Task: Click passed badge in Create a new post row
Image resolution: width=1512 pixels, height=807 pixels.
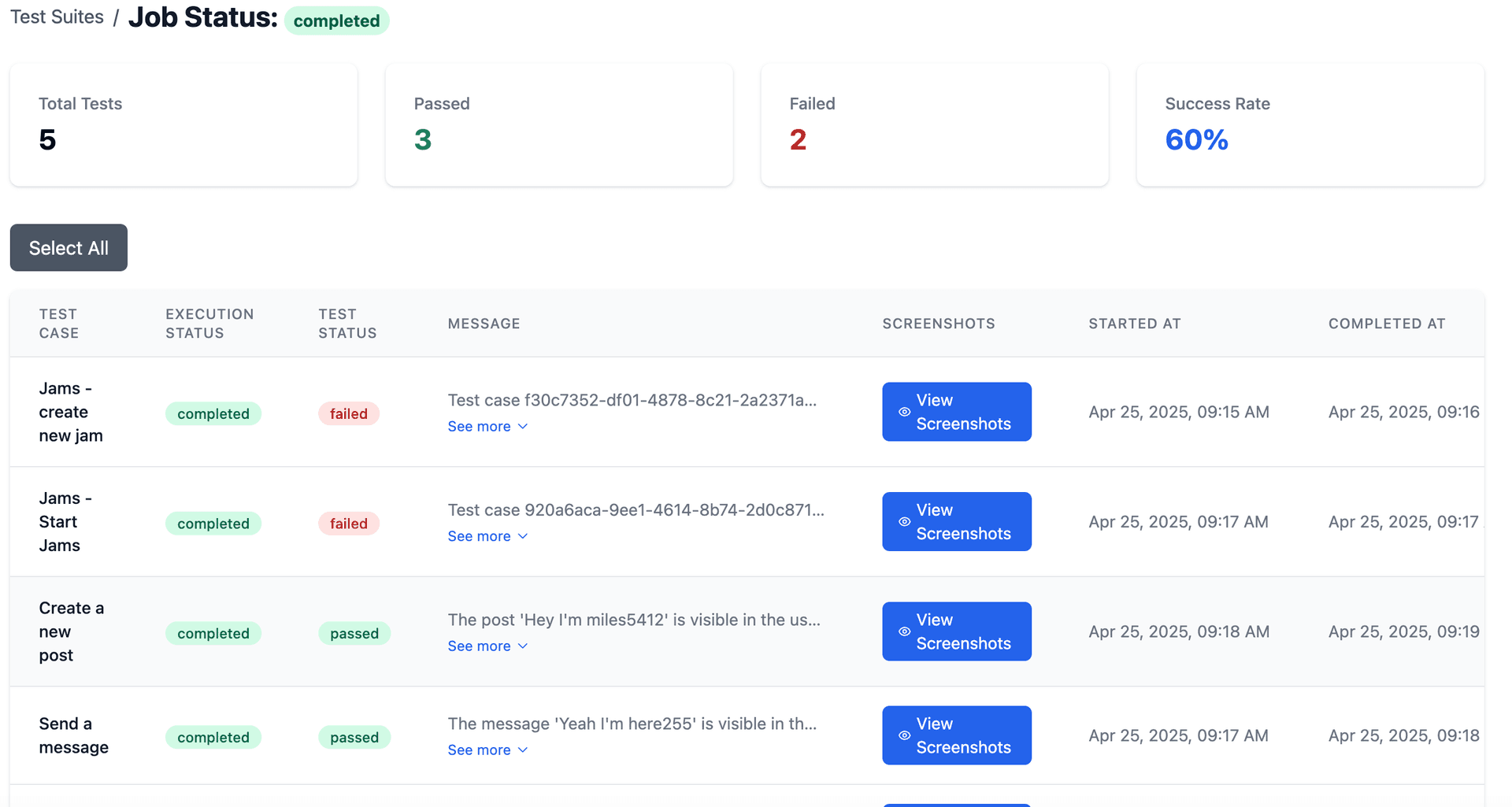Action: click(x=354, y=633)
